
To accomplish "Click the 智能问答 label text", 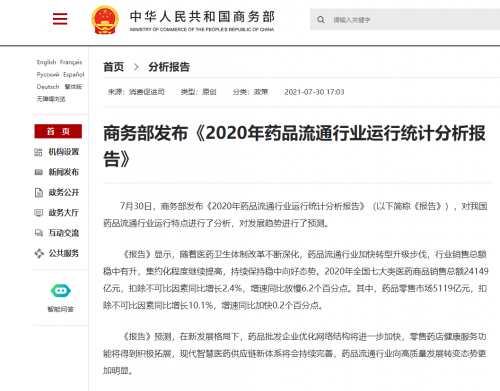I will point(60,309).
